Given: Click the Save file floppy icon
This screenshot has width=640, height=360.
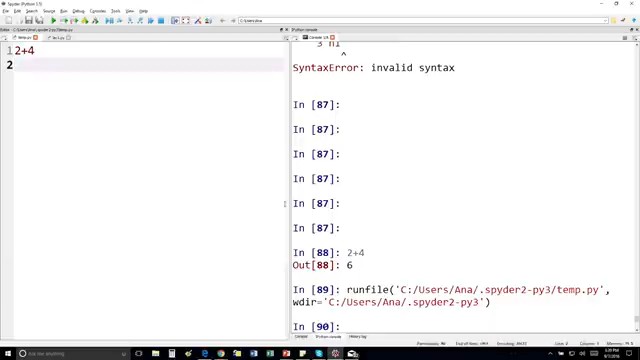Looking at the screenshot, I should 29,20.
